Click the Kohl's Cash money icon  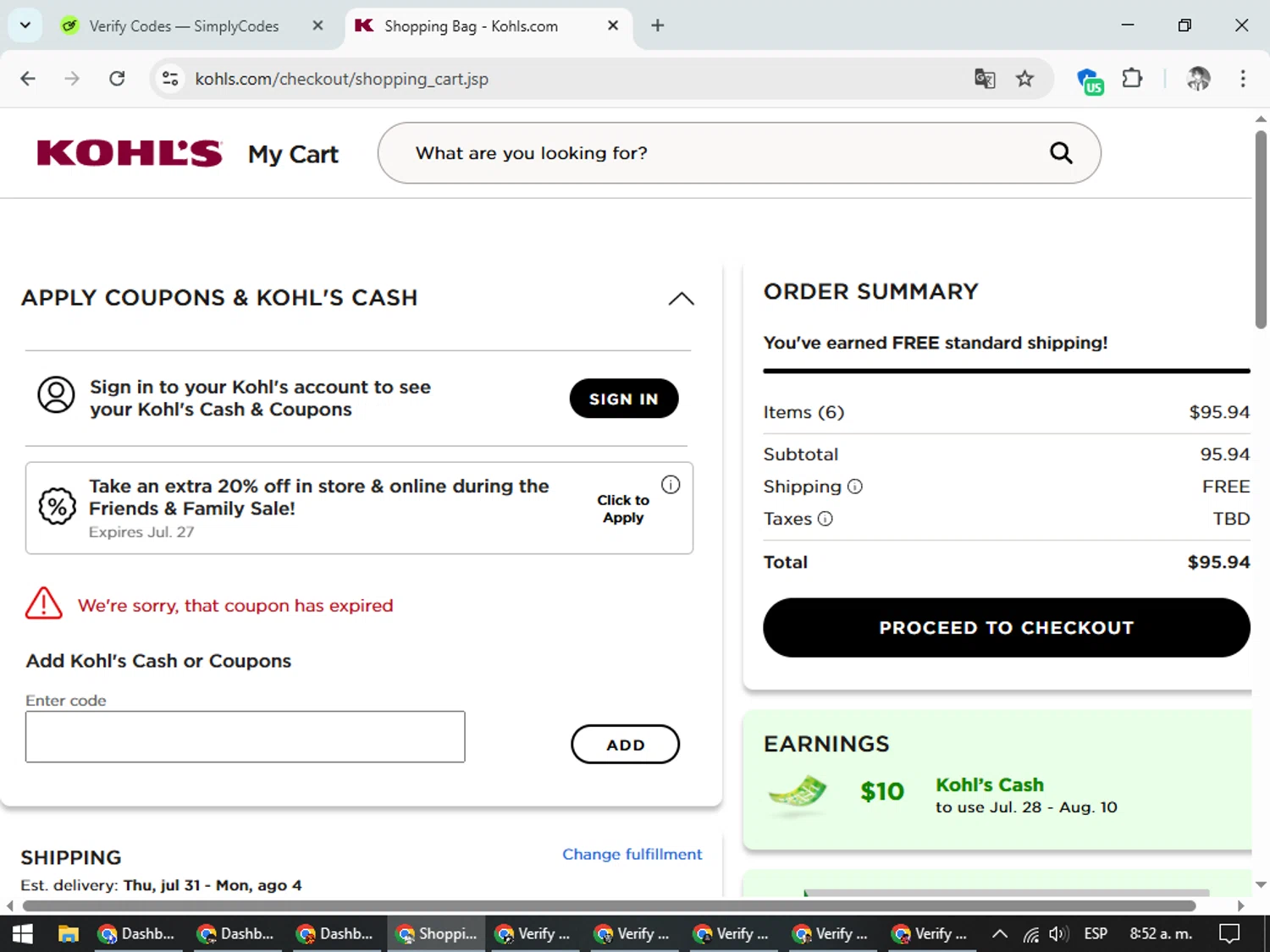[x=798, y=794]
